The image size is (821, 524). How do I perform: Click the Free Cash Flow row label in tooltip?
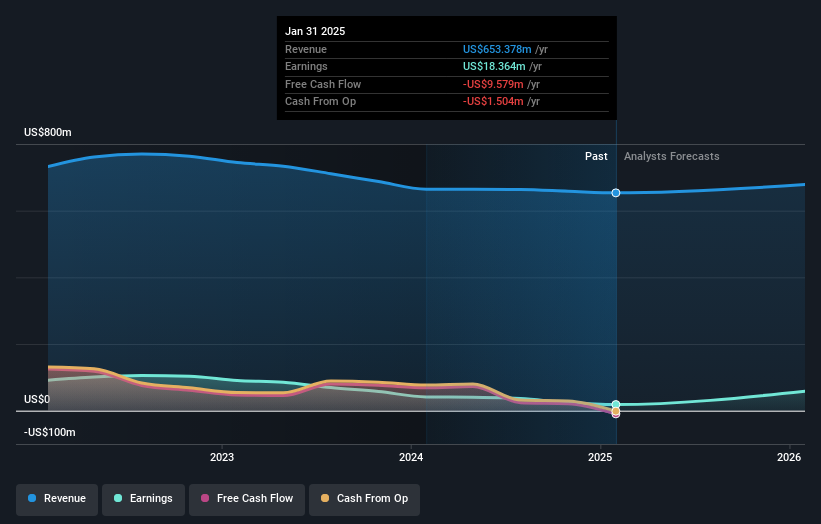pyautogui.click(x=323, y=84)
